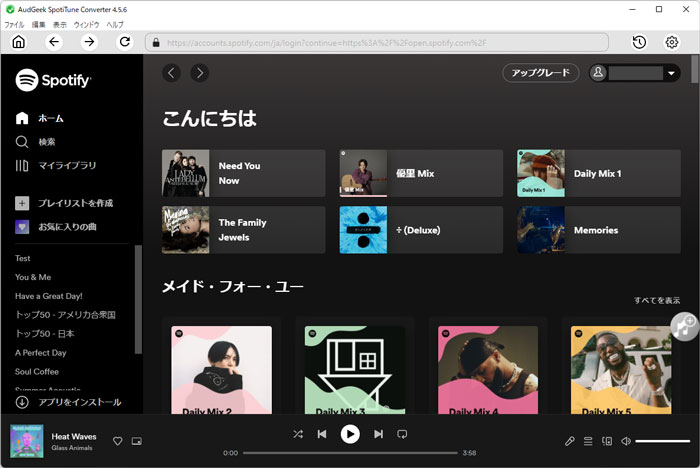Open お気に入りの曲 heart tile

pyautogui.click(x=22, y=227)
